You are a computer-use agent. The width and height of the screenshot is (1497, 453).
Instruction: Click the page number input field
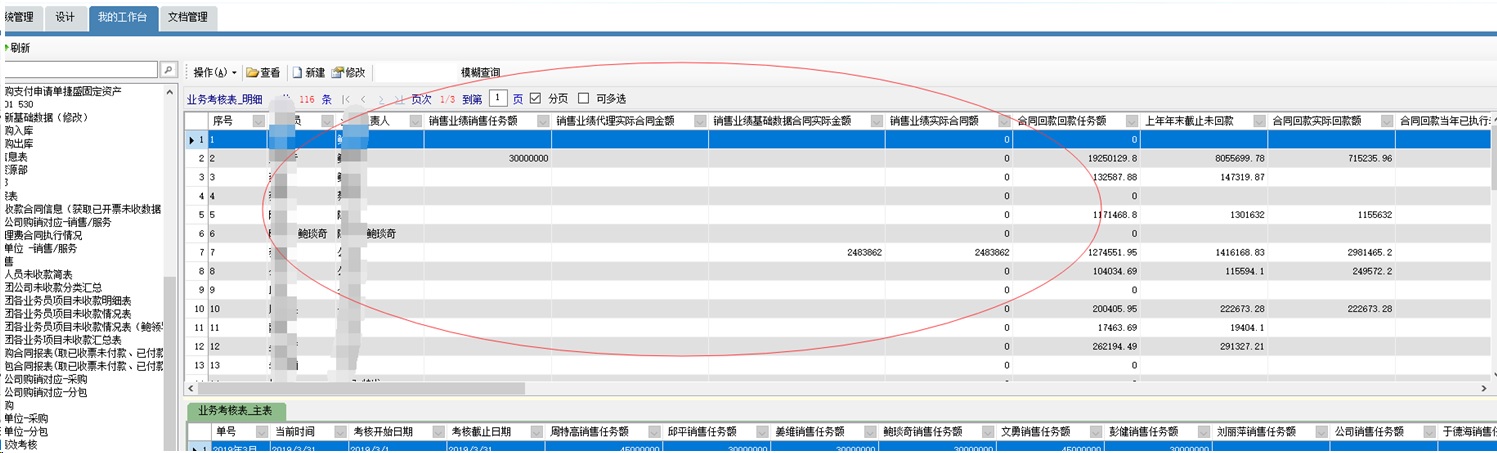click(498, 99)
